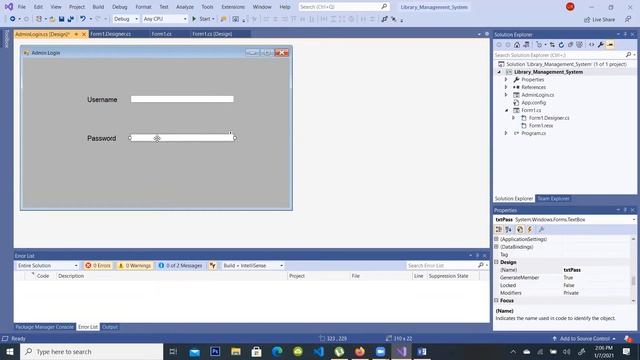Click the Windows Start button
Screen dimensions: 640x360
(x=10, y=351)
